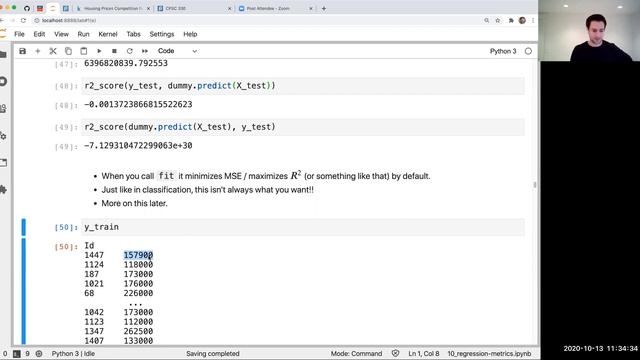The image size is (640, 360).
Task: Click the terminal count icon in status bar
Action: pos(17,354)
